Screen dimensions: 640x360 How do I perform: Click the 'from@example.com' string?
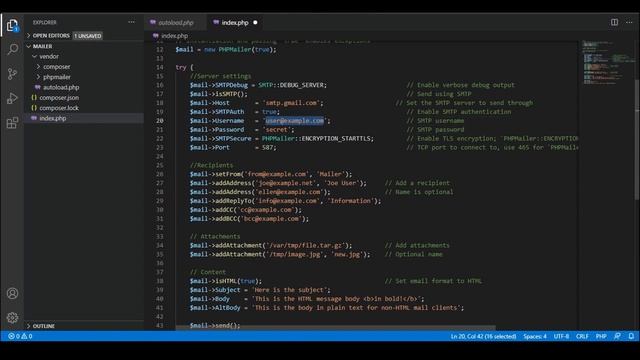point(276,174)
